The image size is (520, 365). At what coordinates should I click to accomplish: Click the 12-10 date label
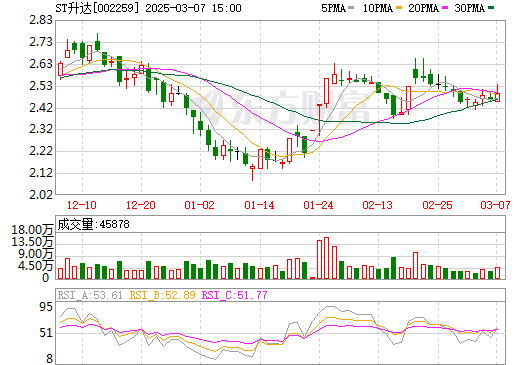82,205
